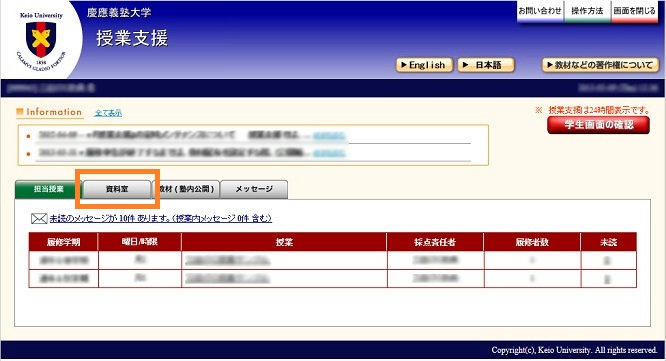
Task: Switch to the 資料室 tab
Action: pos(117,189)
